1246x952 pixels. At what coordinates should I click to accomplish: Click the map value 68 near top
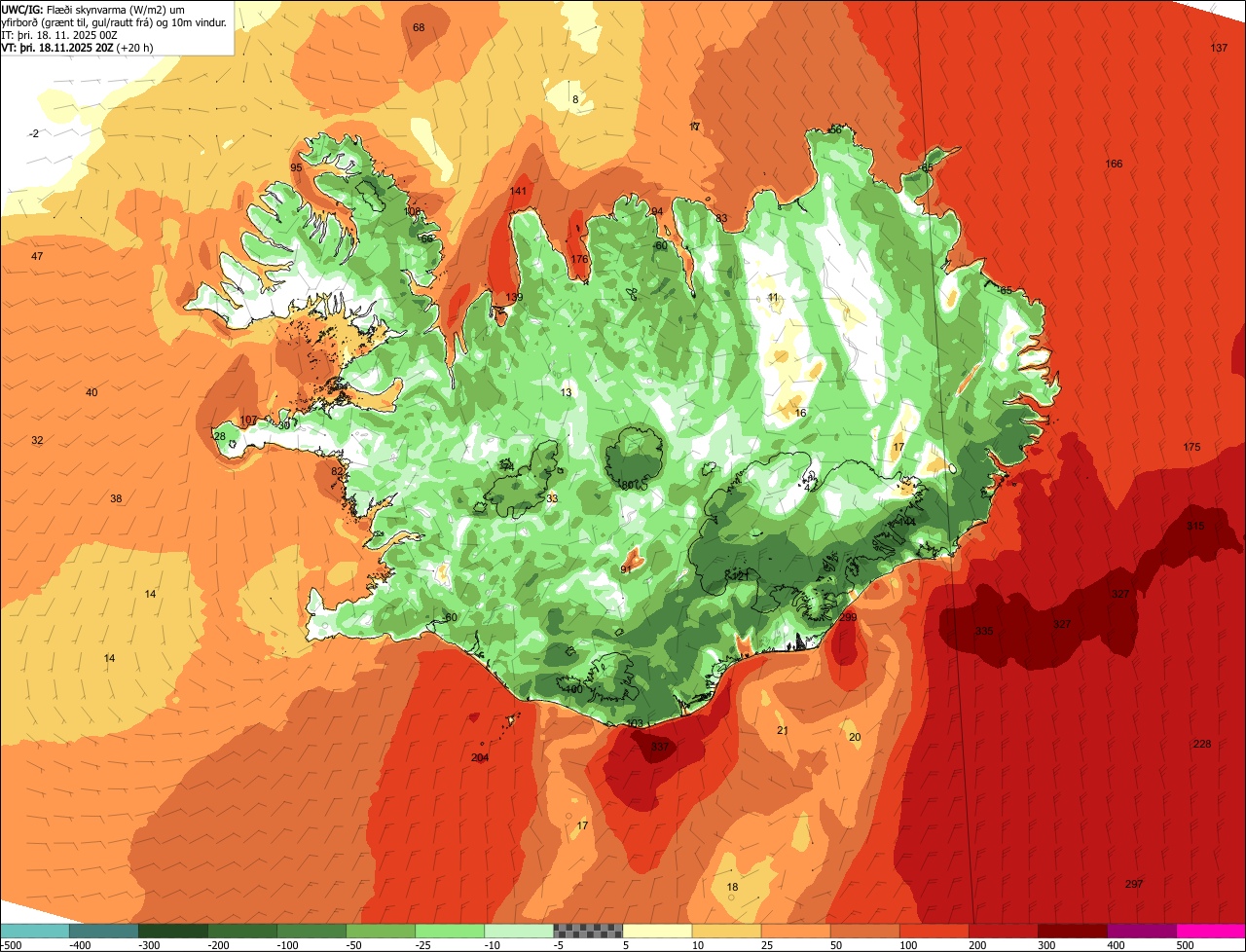419,27
